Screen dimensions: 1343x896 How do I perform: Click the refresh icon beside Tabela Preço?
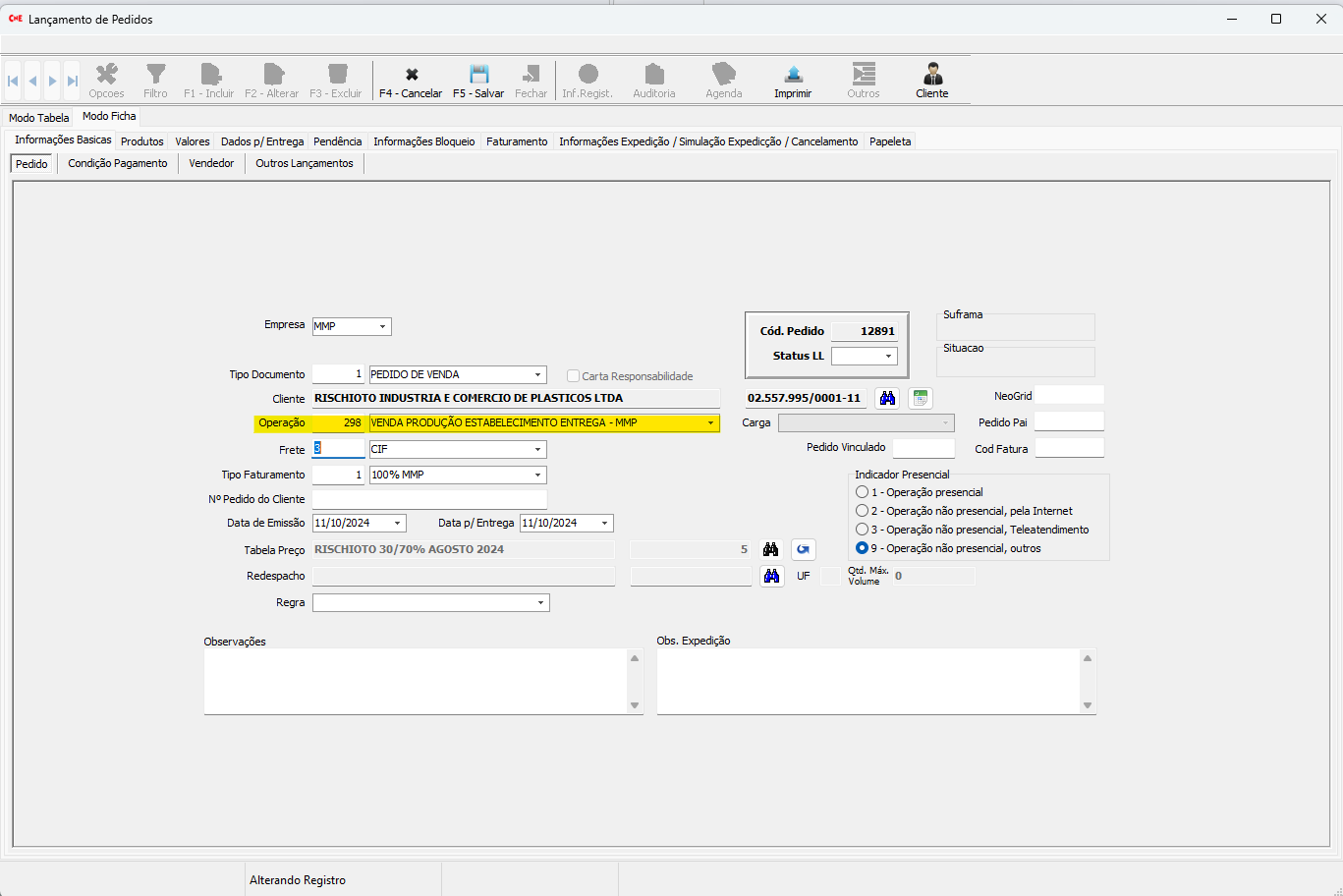coord(804,549)
